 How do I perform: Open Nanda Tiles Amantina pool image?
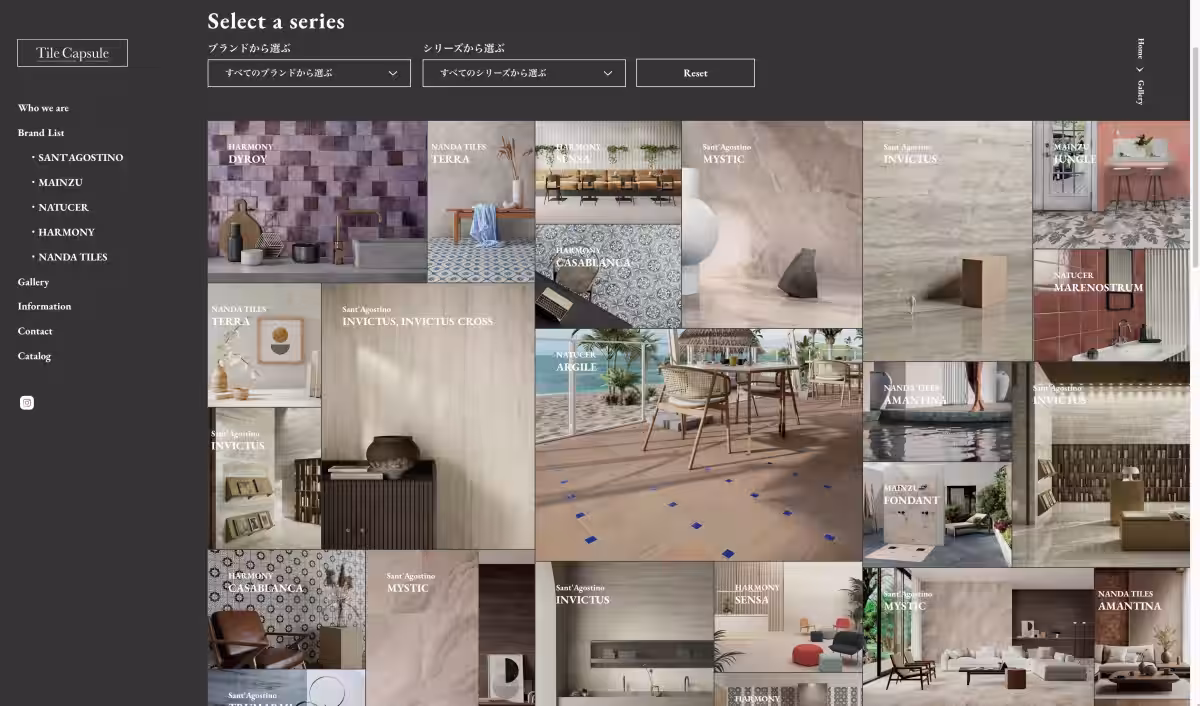[x=937, y=411]
